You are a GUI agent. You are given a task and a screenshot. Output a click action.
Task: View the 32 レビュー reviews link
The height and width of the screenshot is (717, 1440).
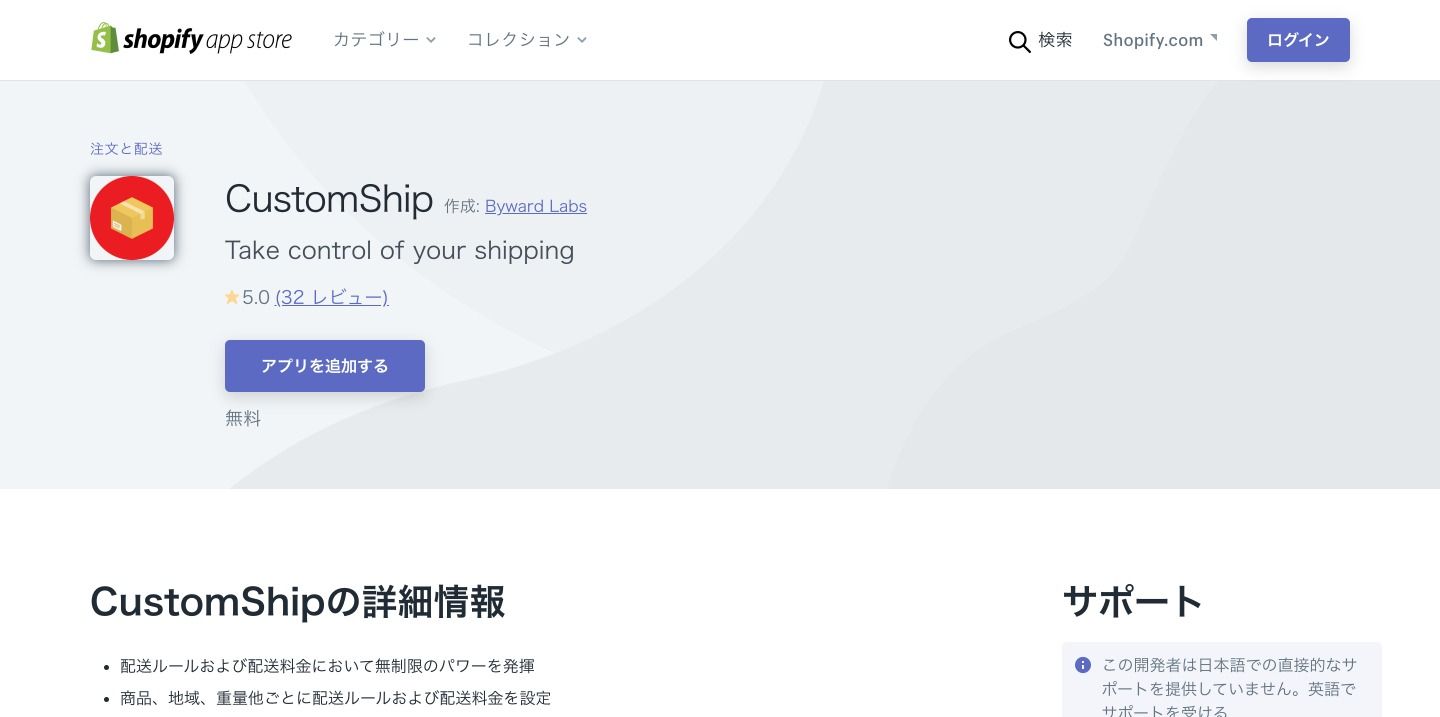[x=331, y=297]
